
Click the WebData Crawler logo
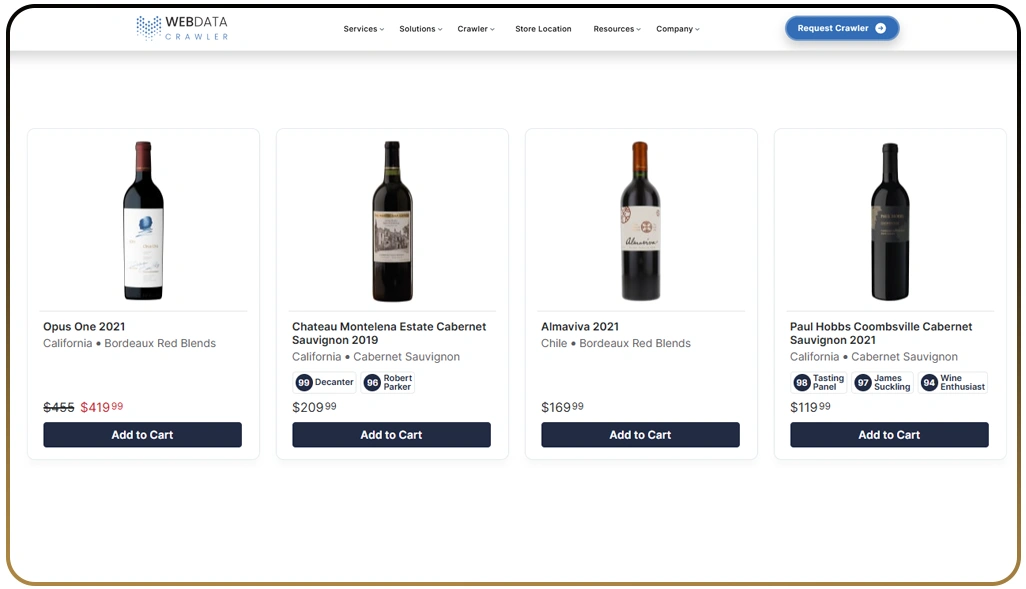183,28
